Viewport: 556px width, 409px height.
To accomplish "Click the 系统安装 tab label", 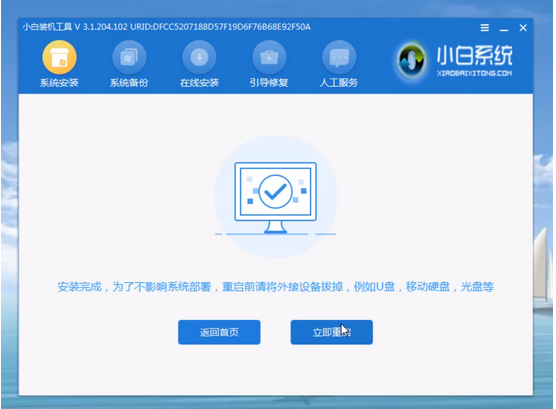I will [59, 83].
